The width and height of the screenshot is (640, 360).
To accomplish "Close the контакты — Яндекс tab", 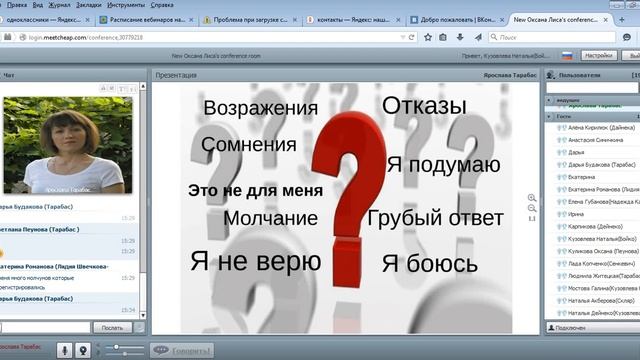I will click(398, 20).
